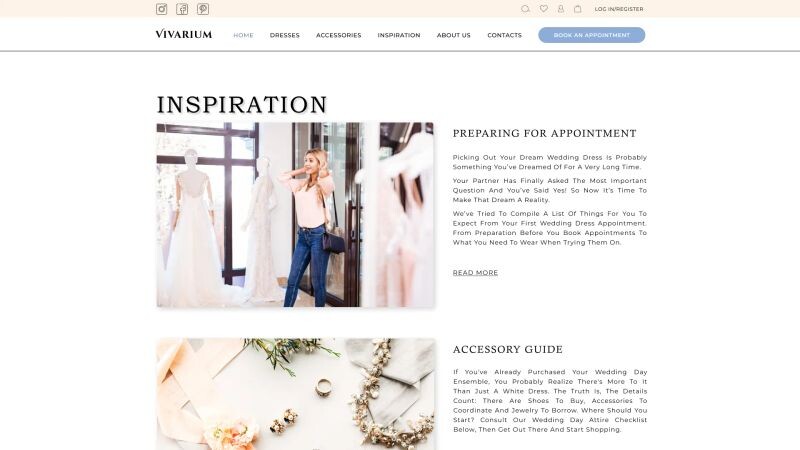Open the shopping bag icon

tap(578, 9)
